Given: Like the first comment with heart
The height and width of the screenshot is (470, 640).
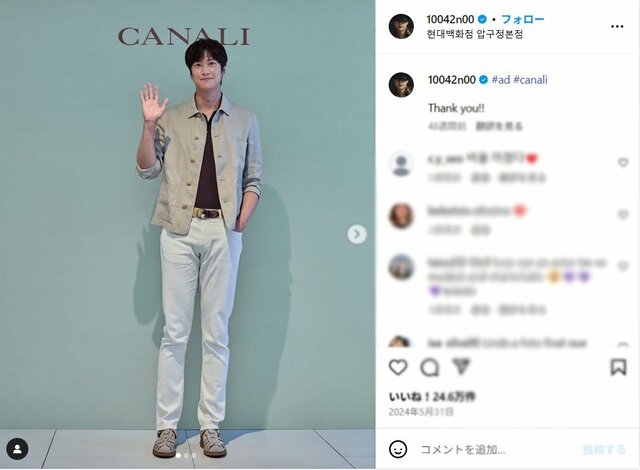Looking at the screenshot, I should pyautogui.click(x=623, y=162).
